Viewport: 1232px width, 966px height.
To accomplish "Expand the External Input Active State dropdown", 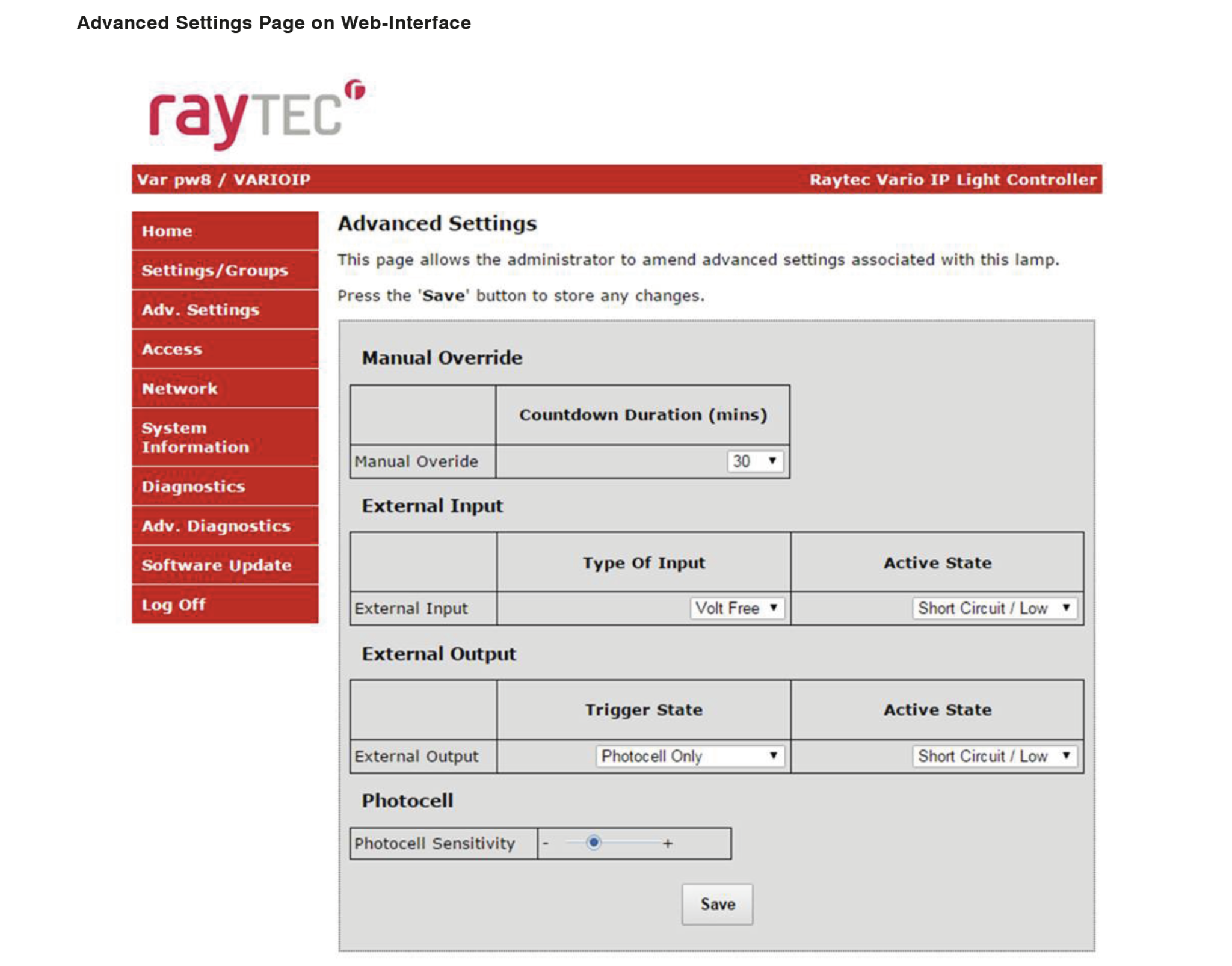I will pos(994,608).
